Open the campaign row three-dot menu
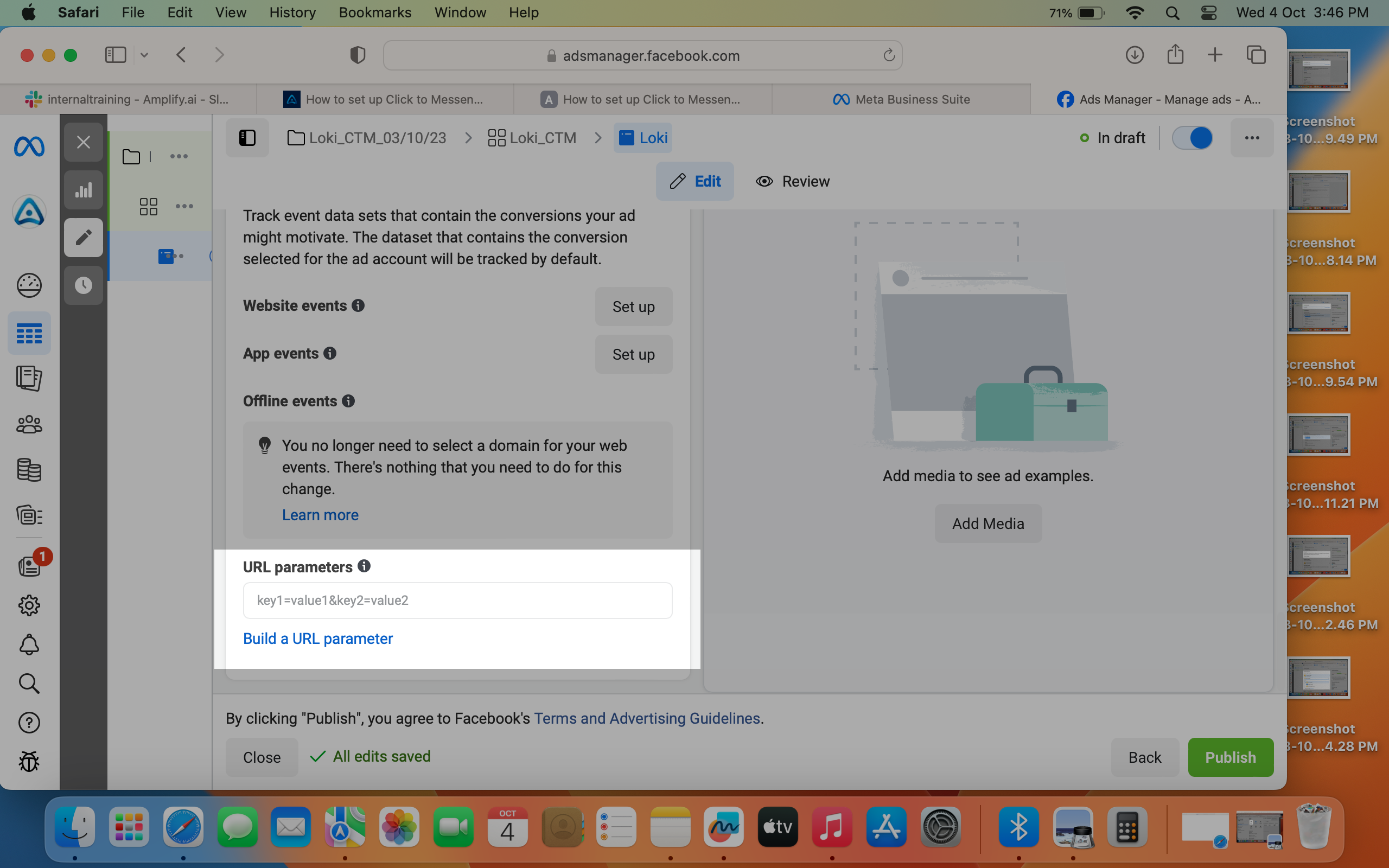The image size is (1389, 868). [x=179, y=156]
